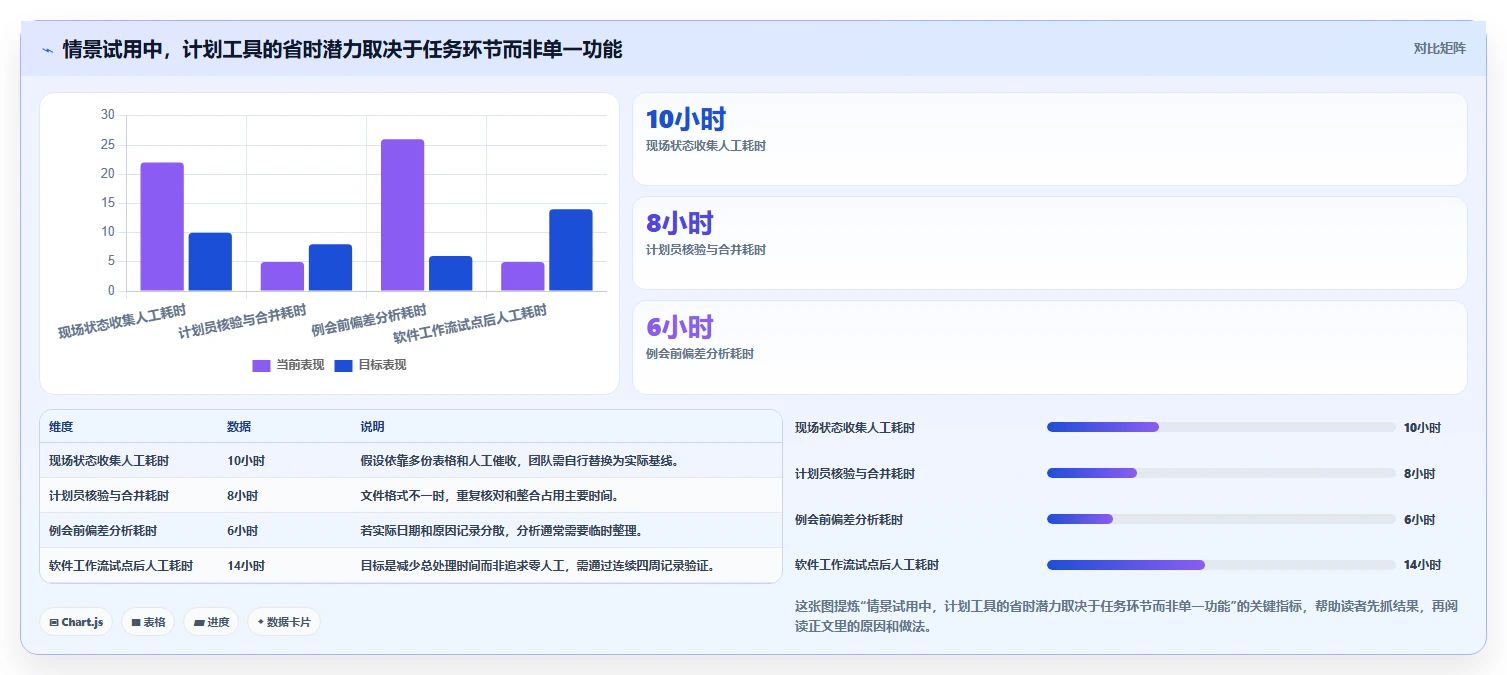The height and width of the screenshot is (675, 1507).
Task: Select table row 计划员核验与合并耗时
Action: [411, 496]
